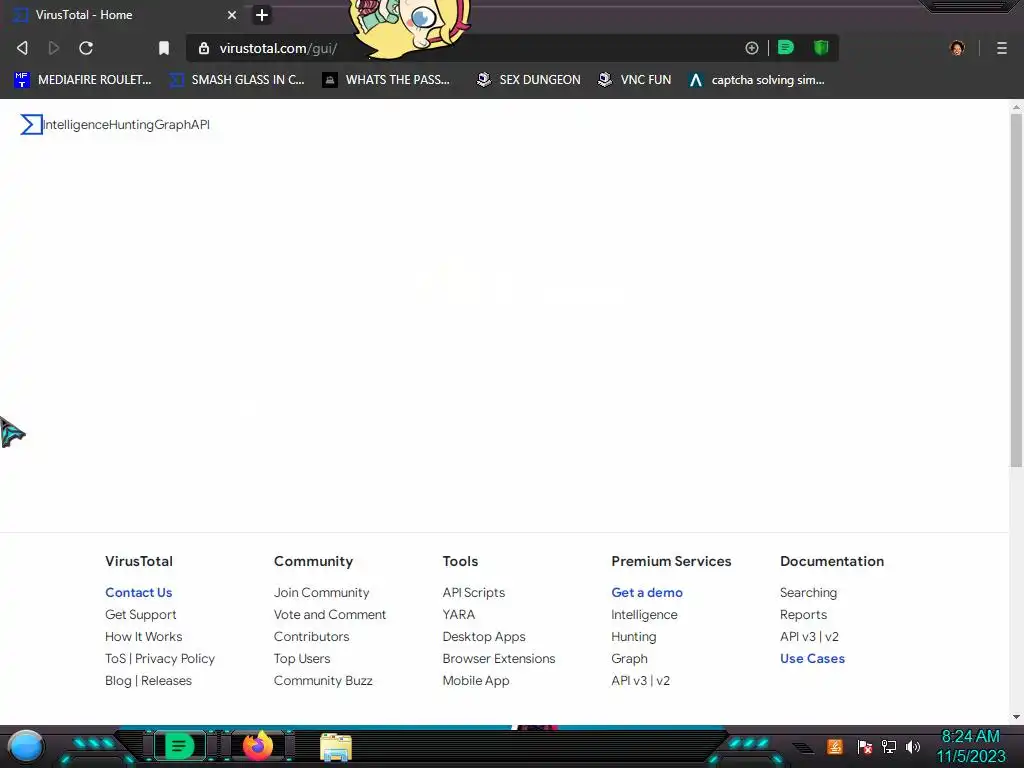Open the SMASH GLASS IN C... bookmark
The height and width of the screenshot is (768, 1024).
click(x=236, y=80)
